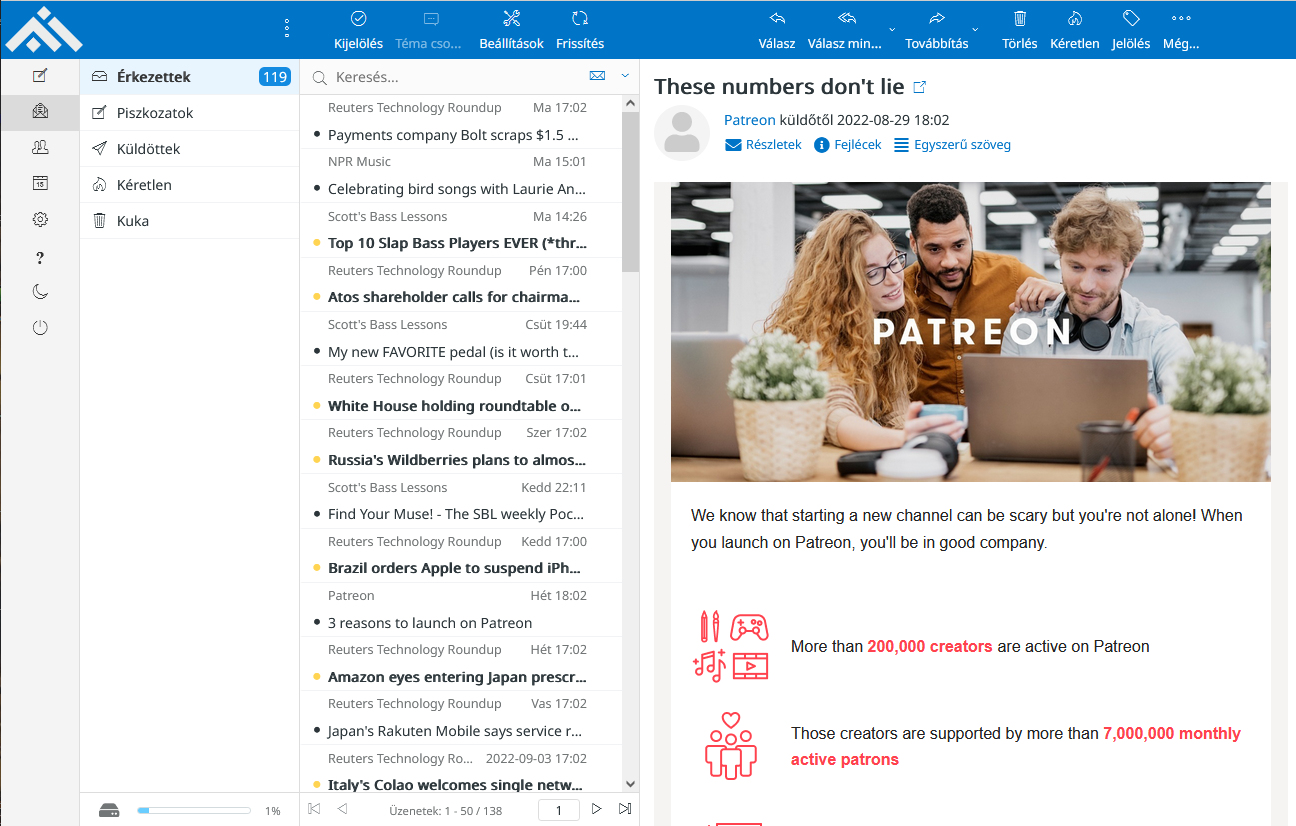The image size is (1296, 826).
Task: Go to last page of messages
Action: pos(625,809)
